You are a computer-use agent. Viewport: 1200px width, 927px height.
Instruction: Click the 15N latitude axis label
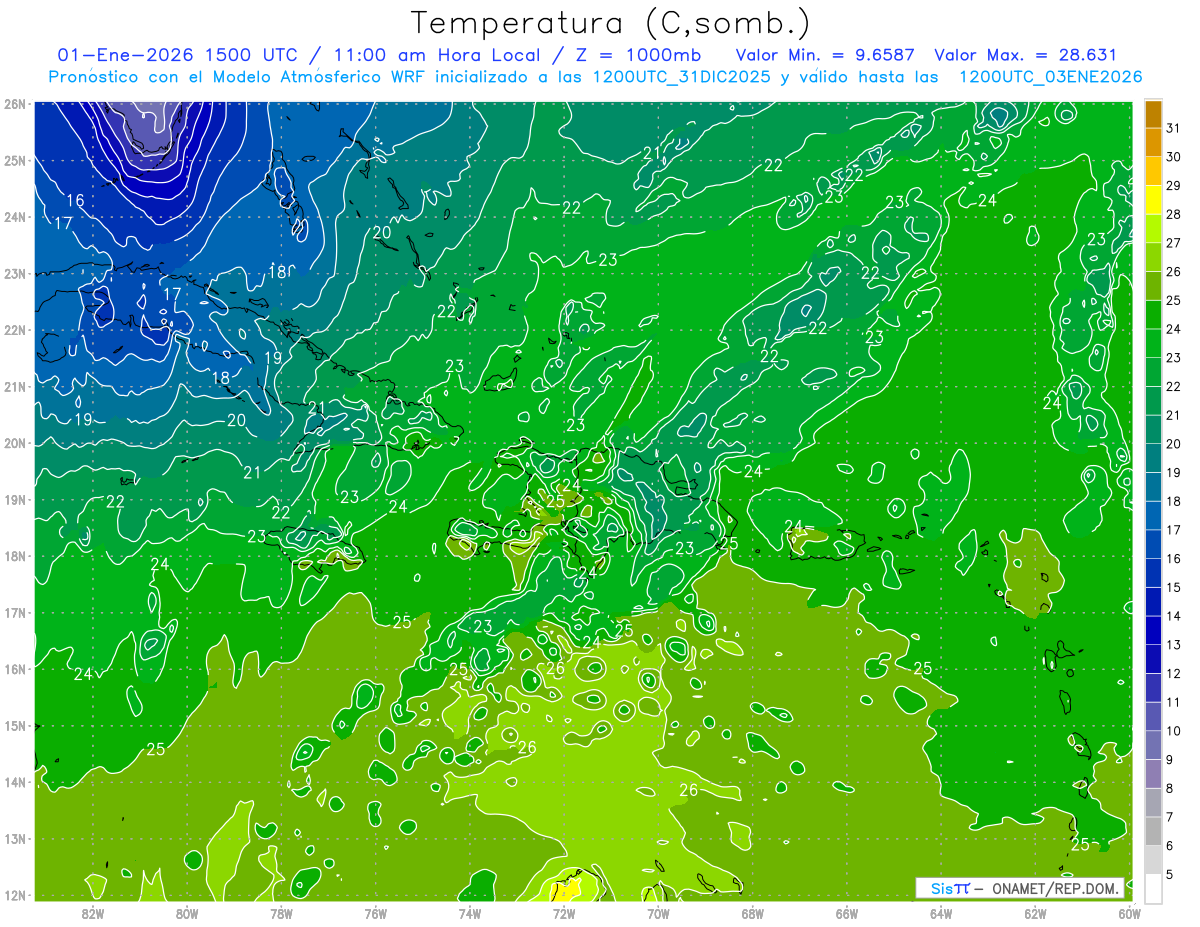(14, 726)
